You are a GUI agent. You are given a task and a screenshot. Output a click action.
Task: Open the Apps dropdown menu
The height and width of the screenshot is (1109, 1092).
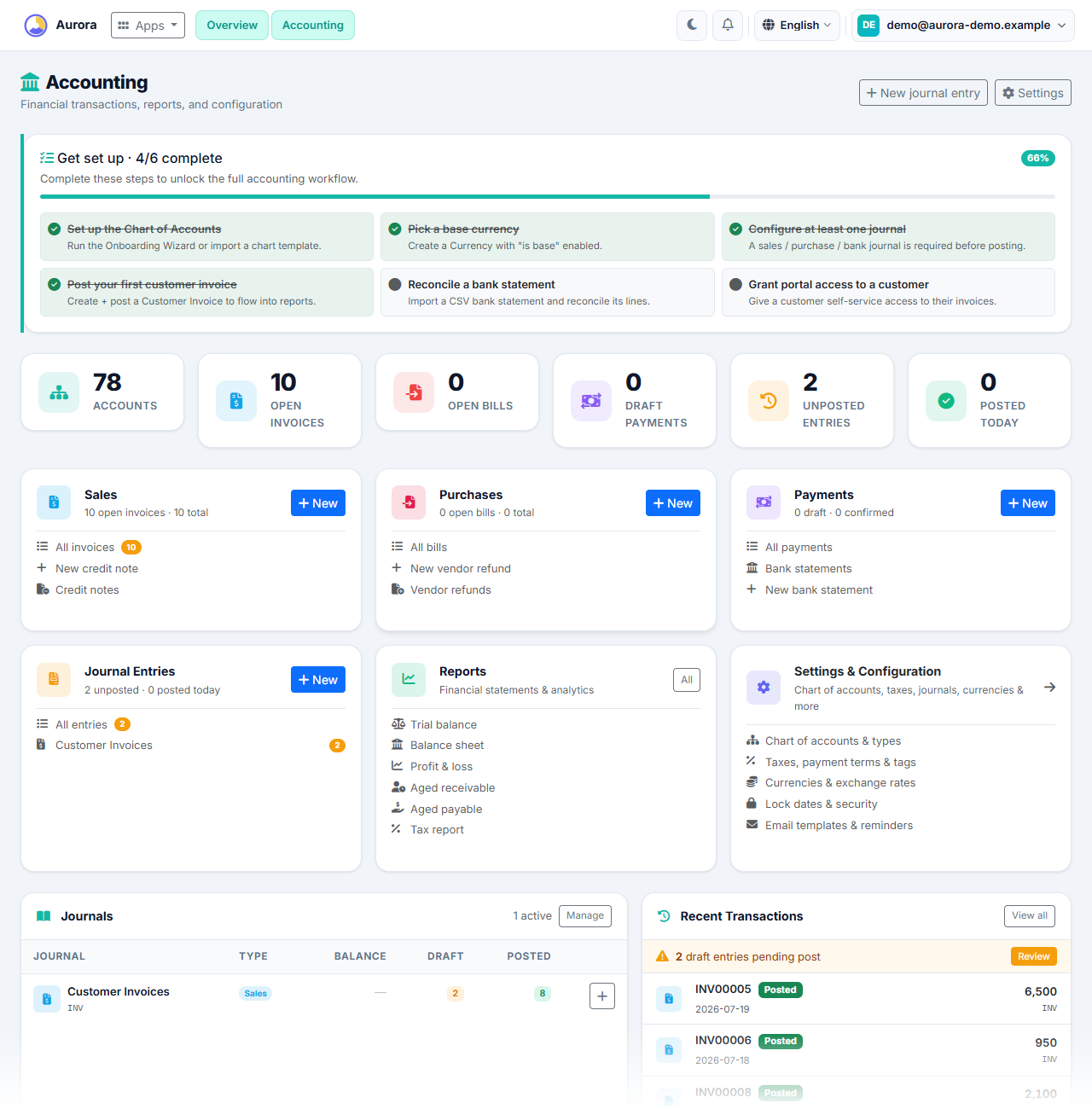(148, 26)
